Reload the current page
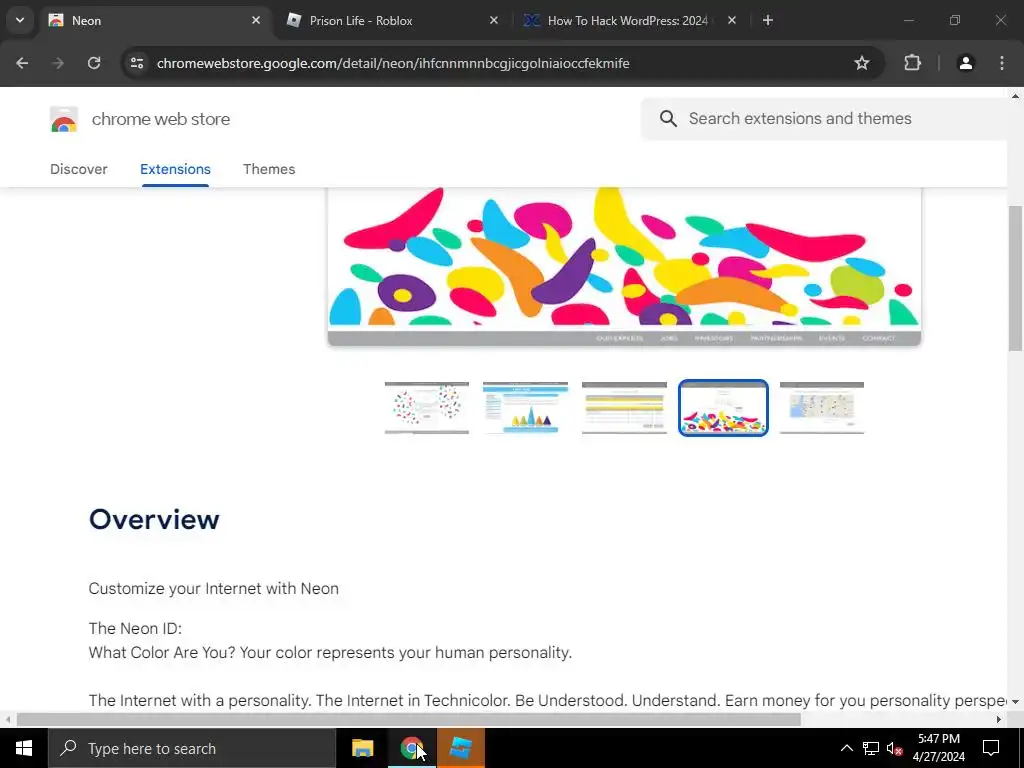1024x768 pixels. (94, 63)
